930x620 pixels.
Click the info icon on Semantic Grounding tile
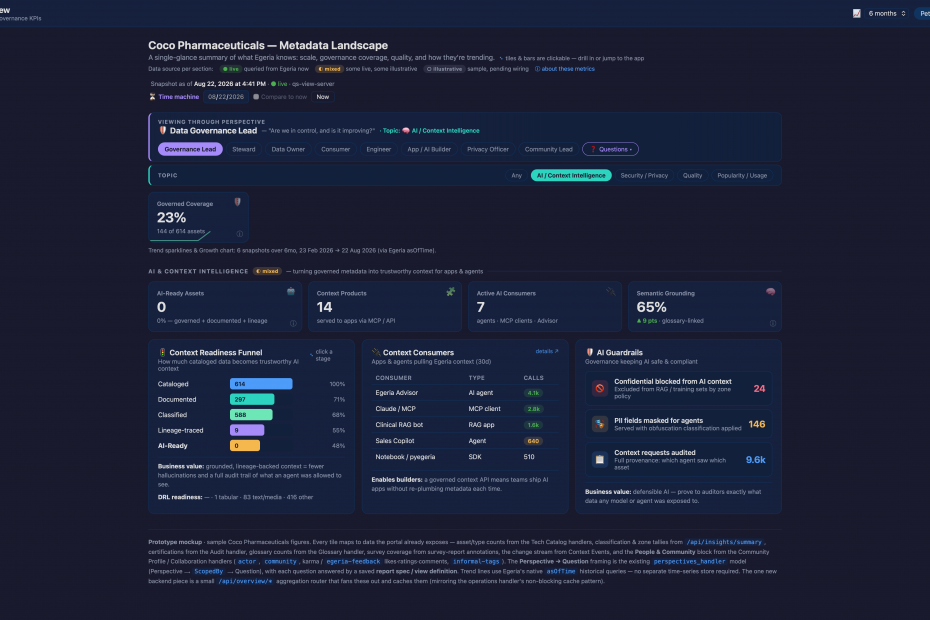773,323
